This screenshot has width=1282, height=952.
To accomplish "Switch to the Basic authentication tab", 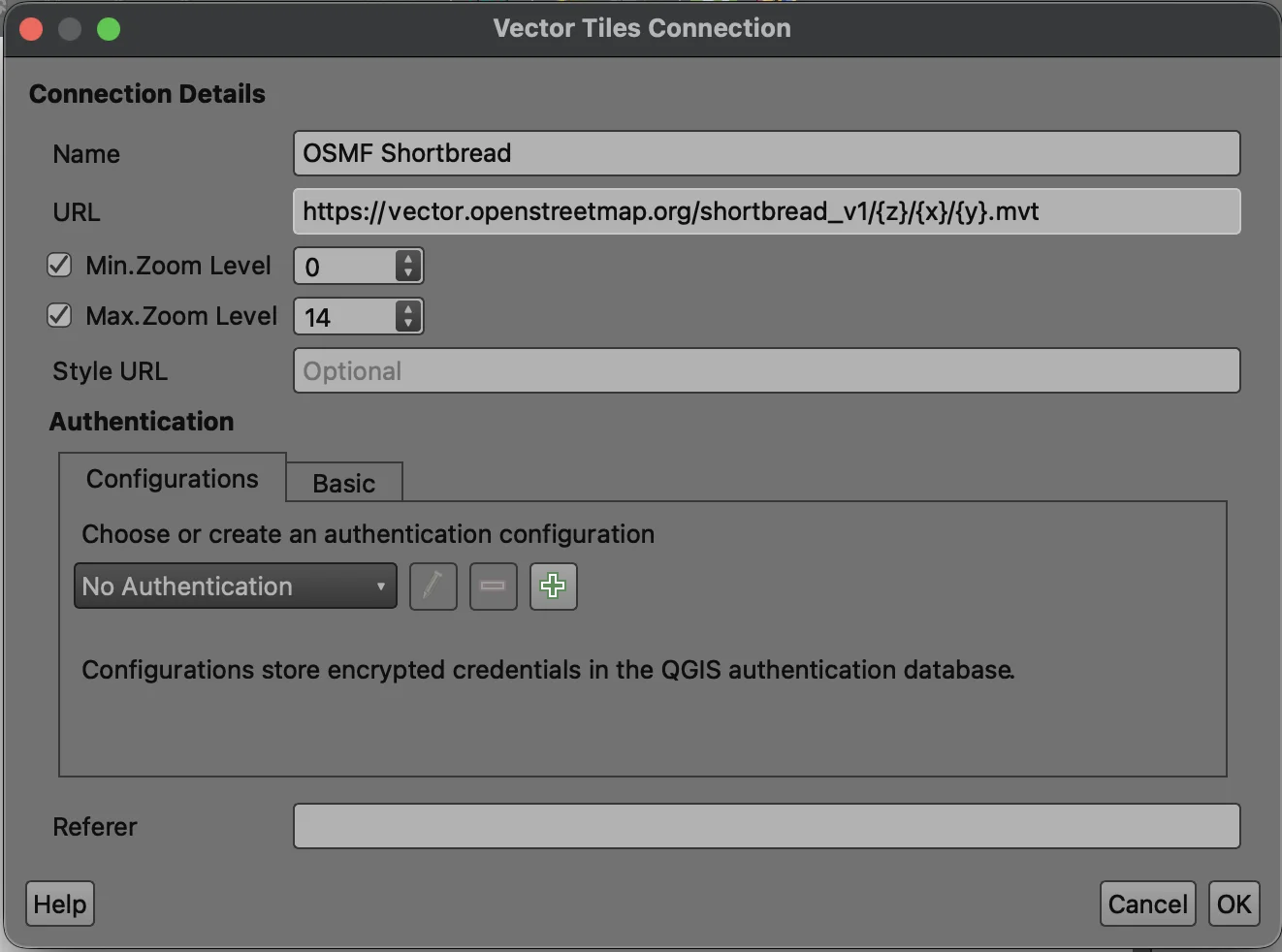I will click(343, 482).
